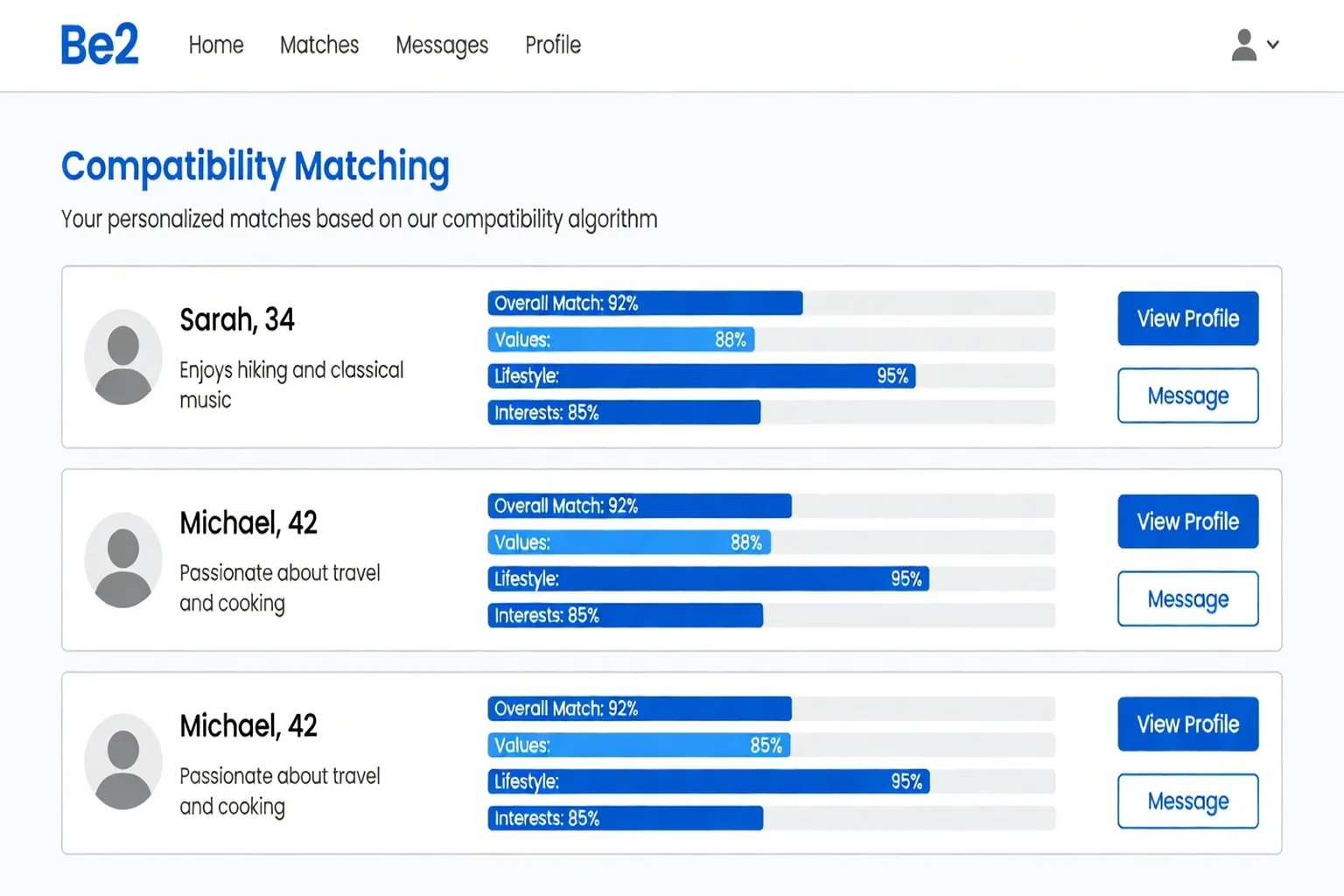View Profile for Sarah, 34
Viewport: 1344px width, 896px height.
click(1187, 318)
